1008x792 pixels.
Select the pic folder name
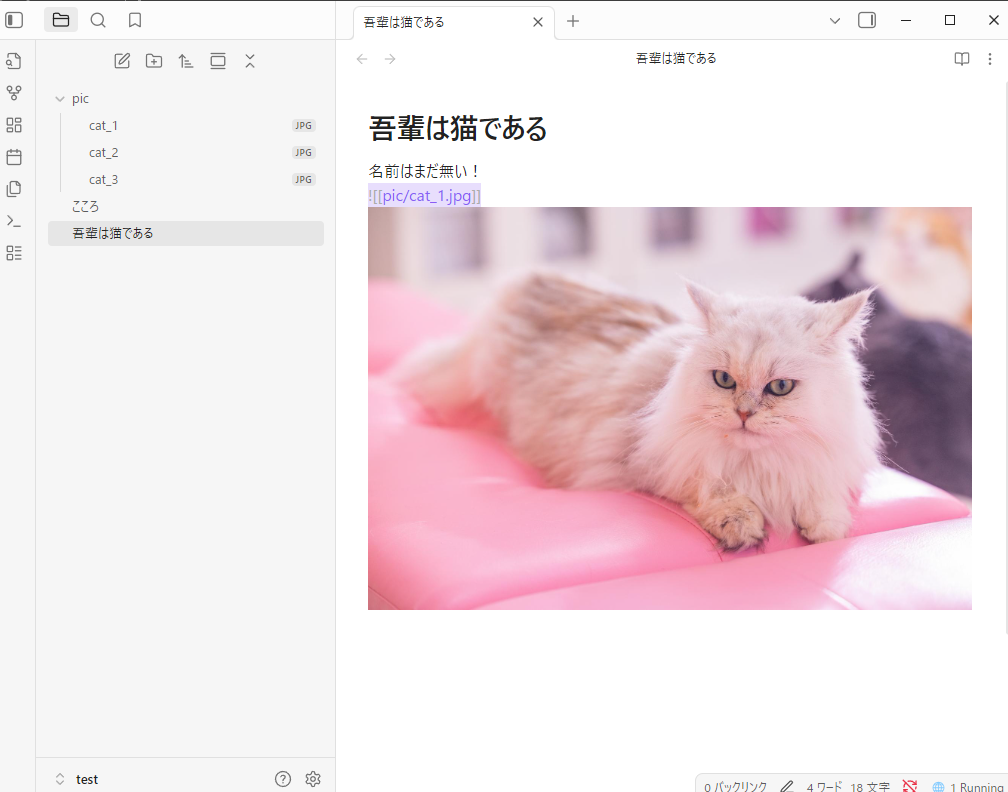(80, 99)
